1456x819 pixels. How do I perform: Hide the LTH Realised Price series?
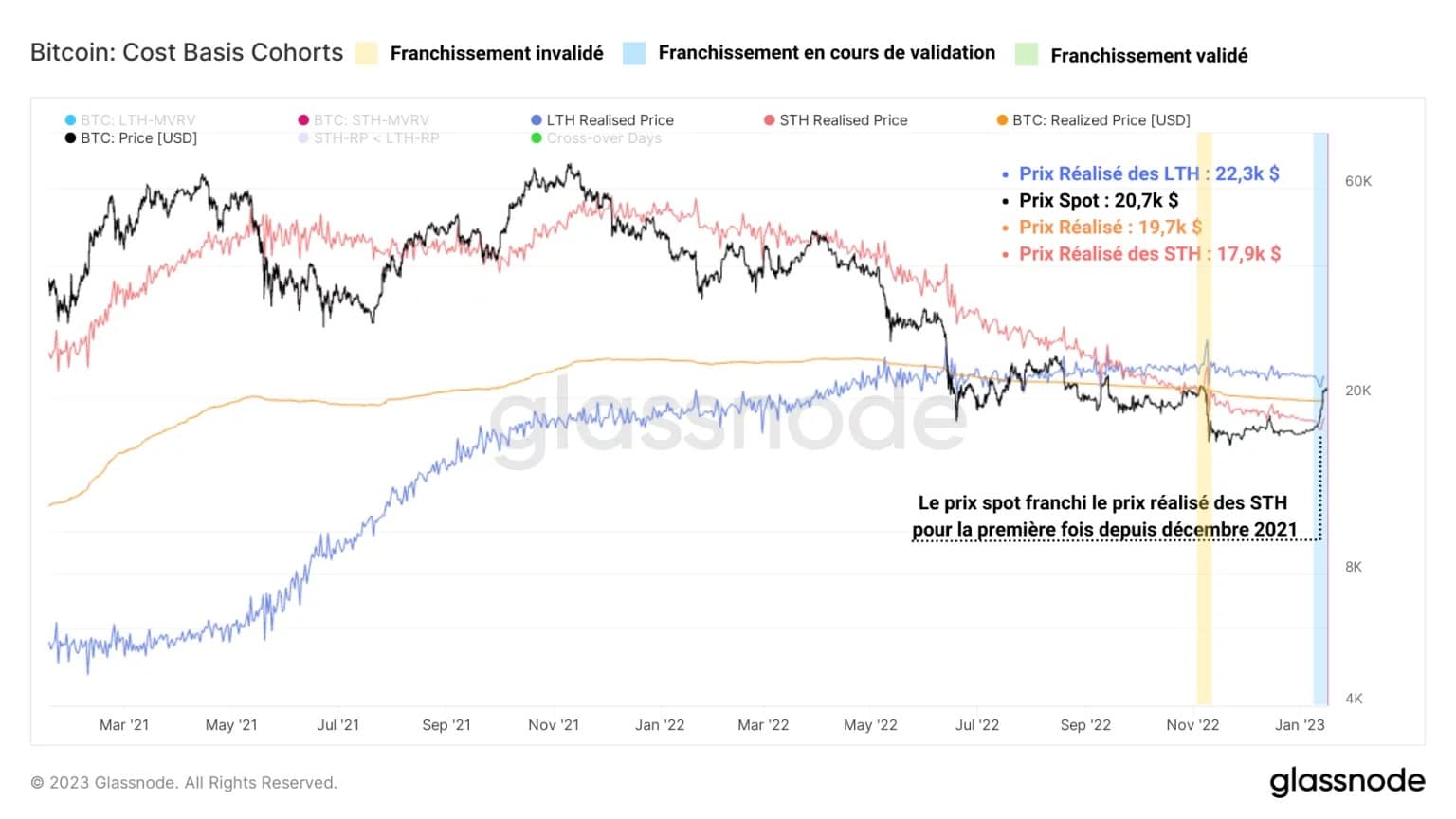(602, 120)
